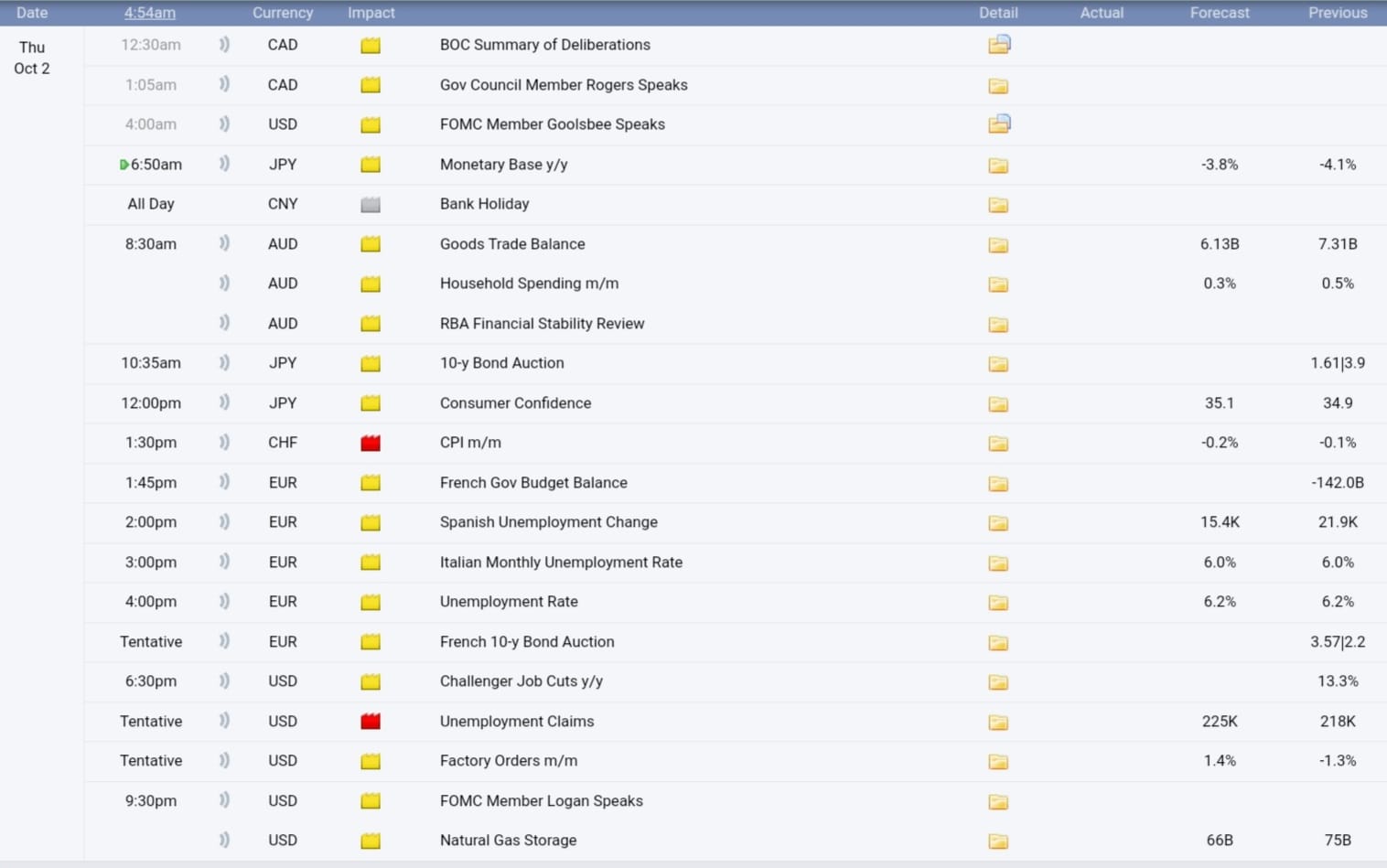Open detail folder for CPI m/m
The width and height of the screenshot is (1387, 868).
(x=998, y=444)
